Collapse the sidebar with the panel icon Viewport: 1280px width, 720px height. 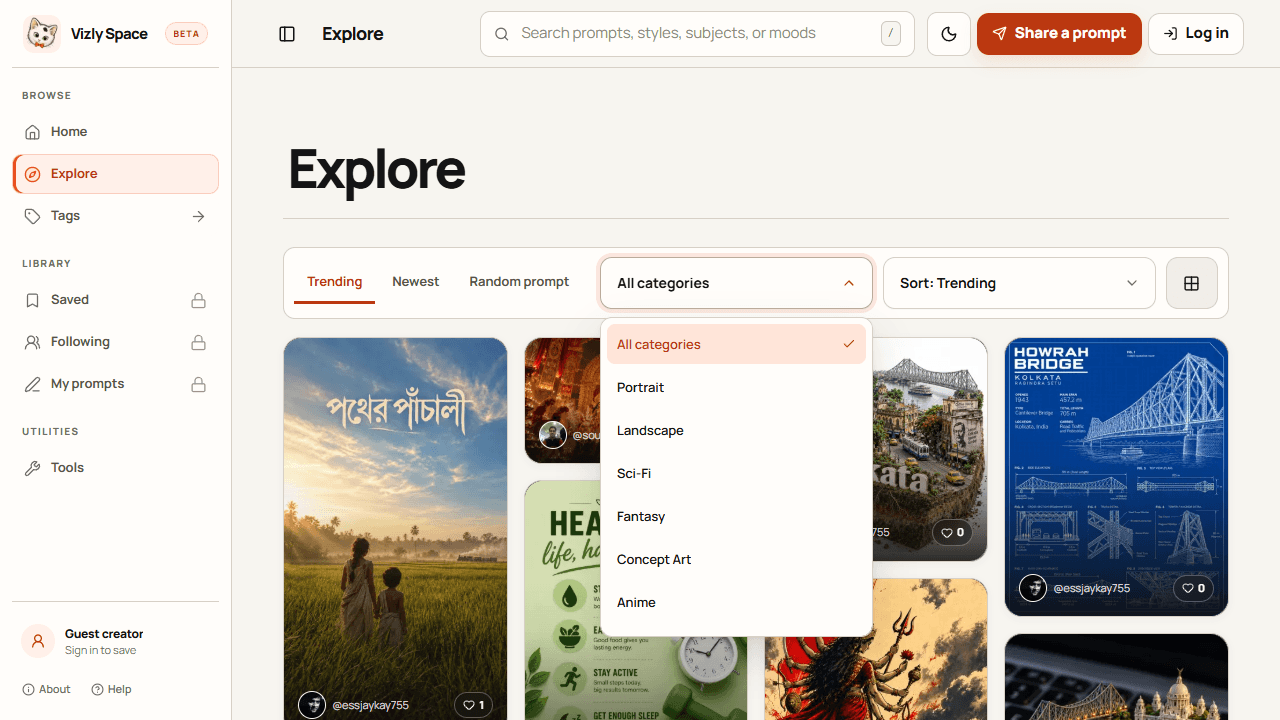[x=287, y=34]
